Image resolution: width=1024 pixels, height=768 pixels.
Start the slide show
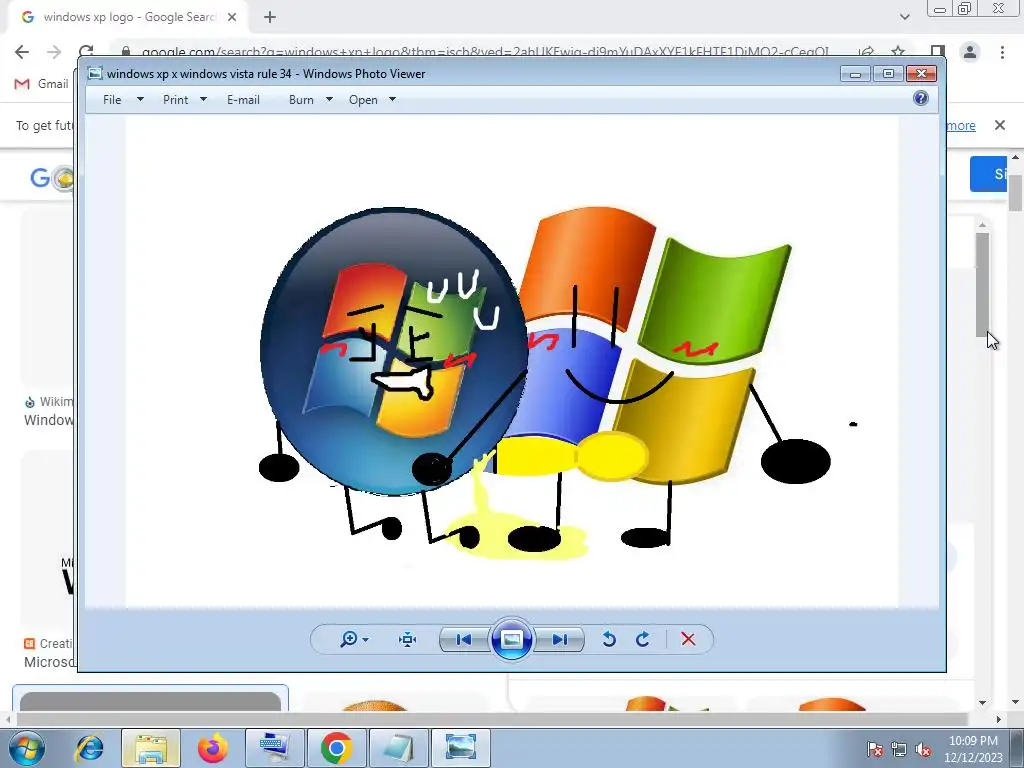tap(511, 639)
